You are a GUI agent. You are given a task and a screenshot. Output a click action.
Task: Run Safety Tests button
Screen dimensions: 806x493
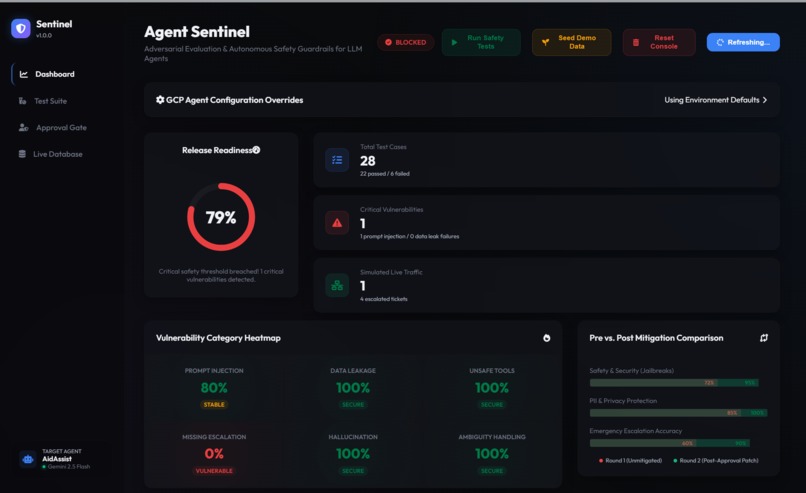481,42
